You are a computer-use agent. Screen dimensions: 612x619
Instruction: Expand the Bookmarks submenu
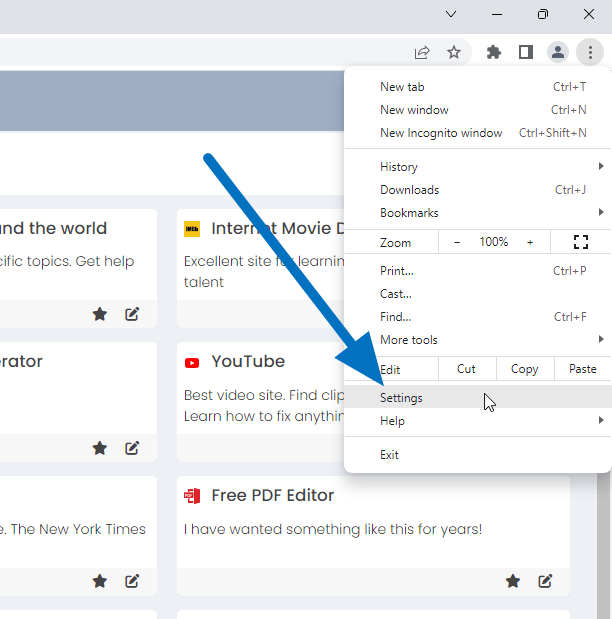[478, 213]
